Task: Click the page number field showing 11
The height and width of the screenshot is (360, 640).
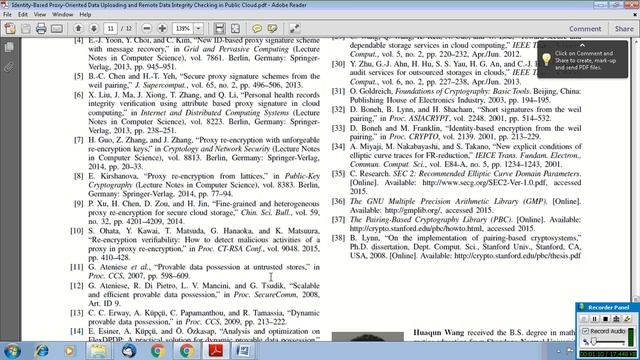Action: pyautogui.click(x=110, y=28)
